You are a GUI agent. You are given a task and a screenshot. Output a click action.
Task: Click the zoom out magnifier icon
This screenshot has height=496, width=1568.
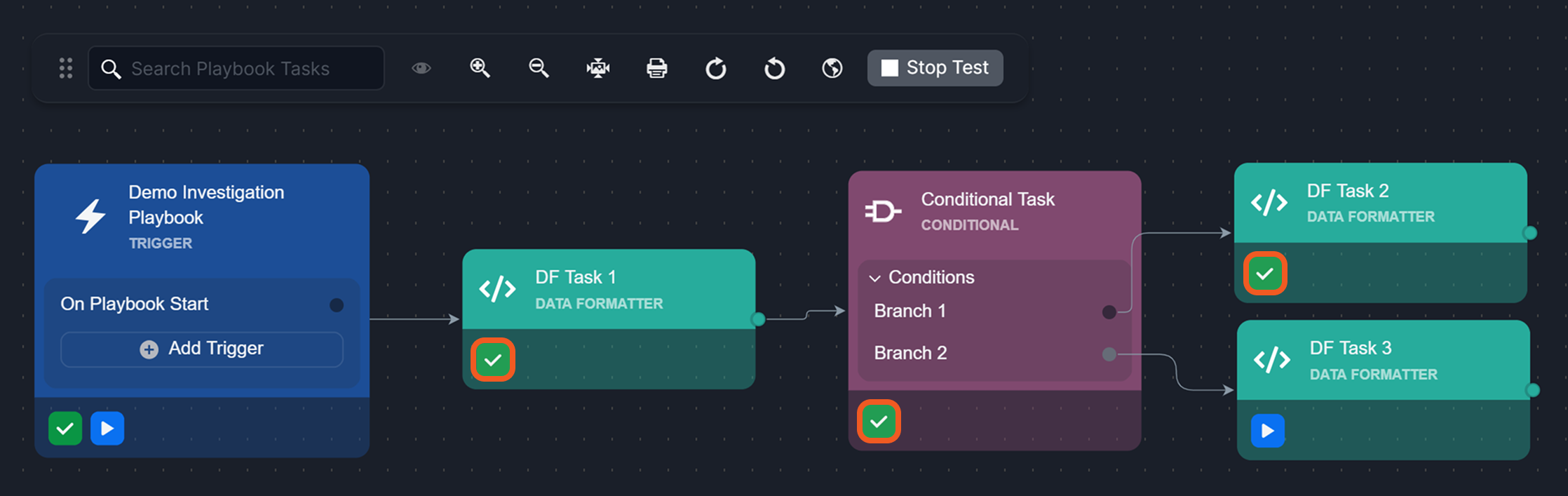(539, 68)
